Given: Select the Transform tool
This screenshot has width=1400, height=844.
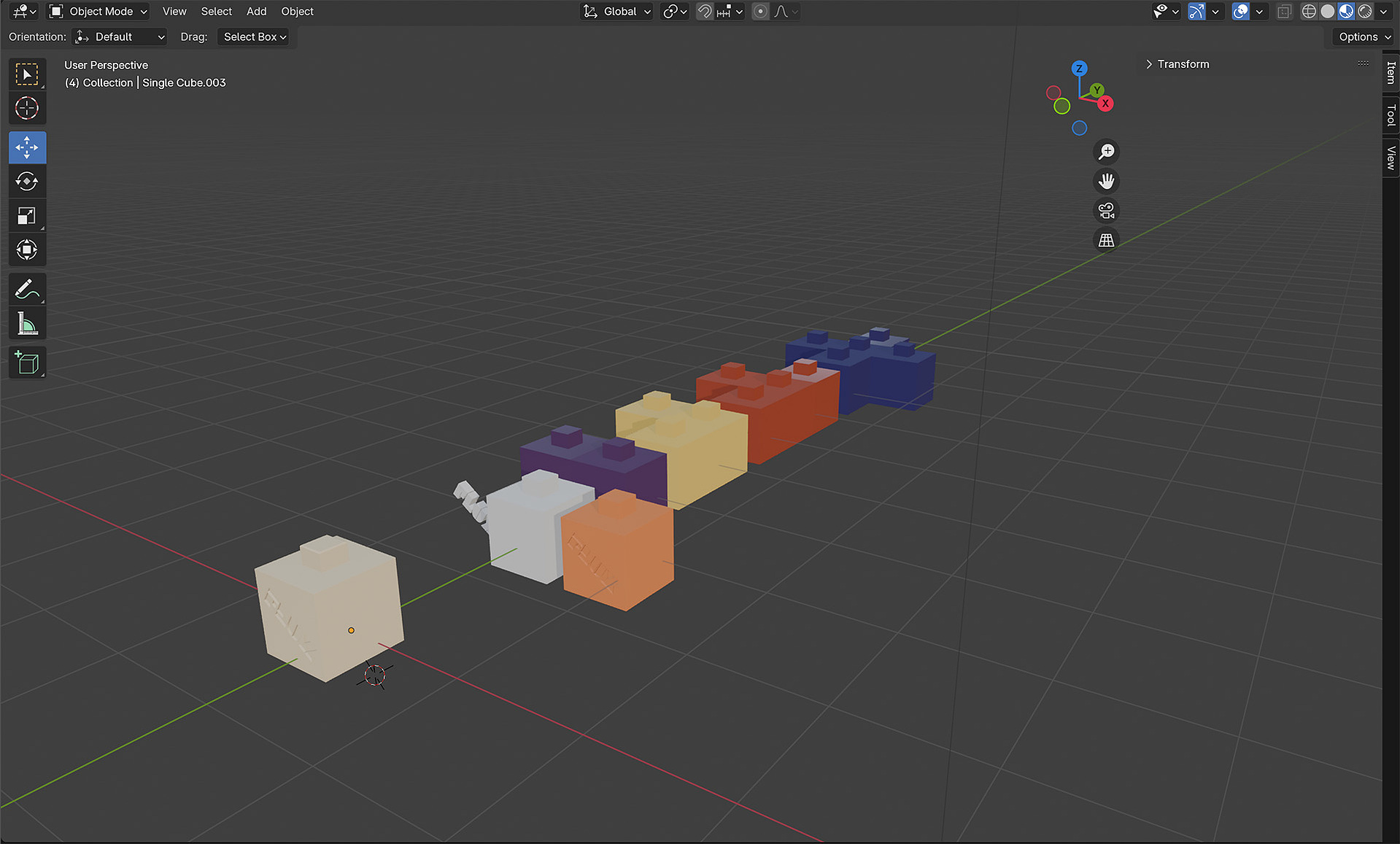Looking at the screenshot, I should click(x=27, y=249).
